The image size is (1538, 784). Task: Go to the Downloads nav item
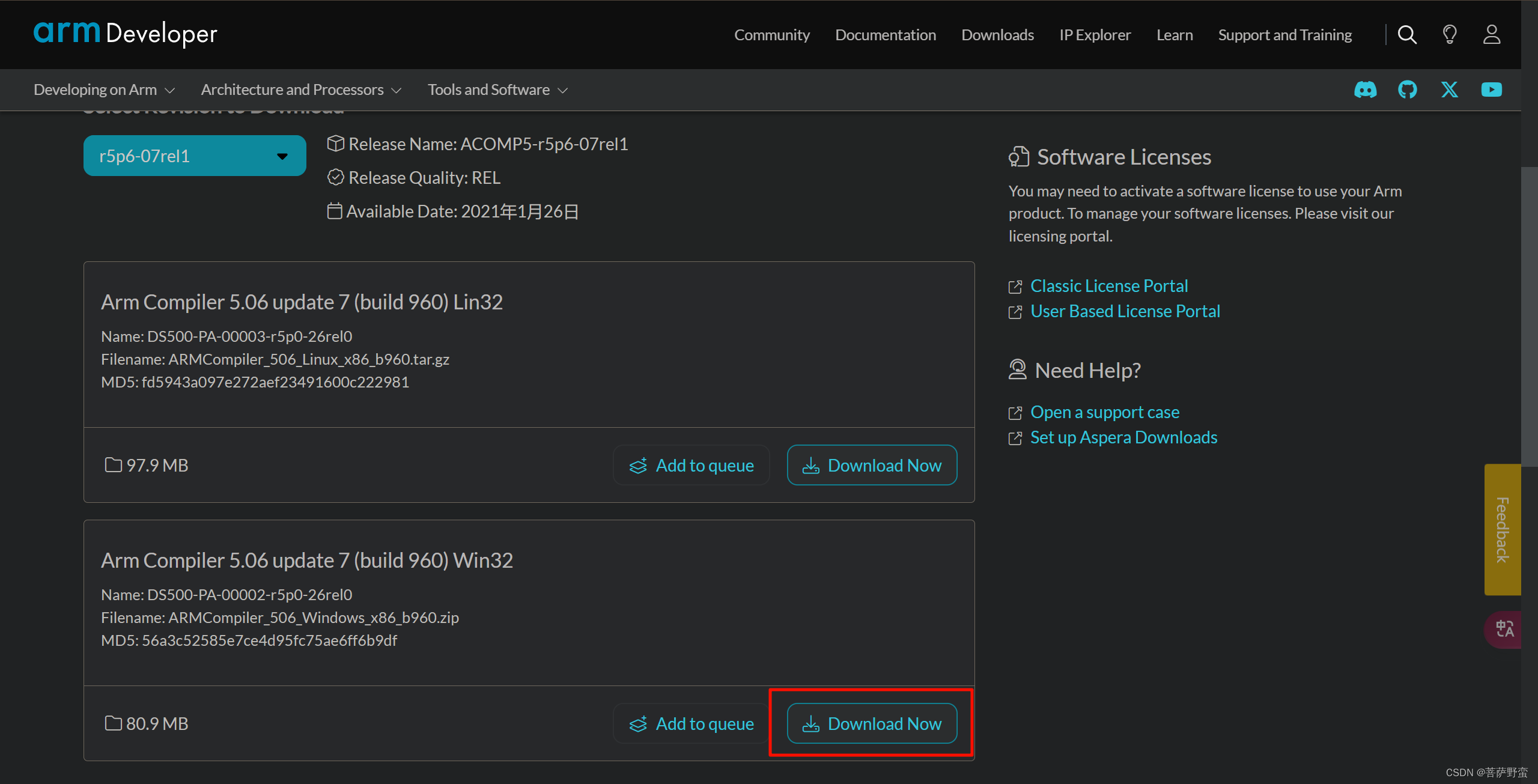click(997, 35)
